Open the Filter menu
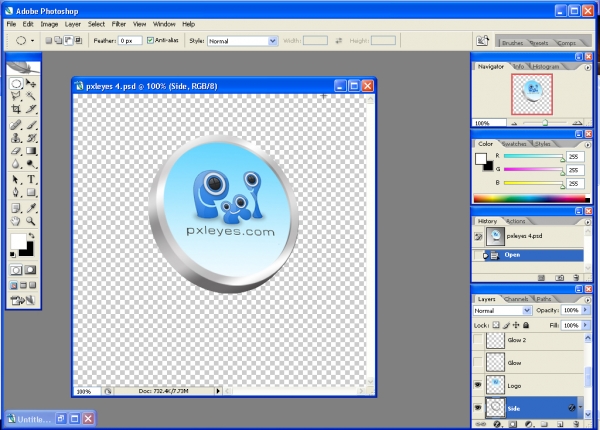The height and width of the screenshot is (430, 600). [x=119, y=24]
